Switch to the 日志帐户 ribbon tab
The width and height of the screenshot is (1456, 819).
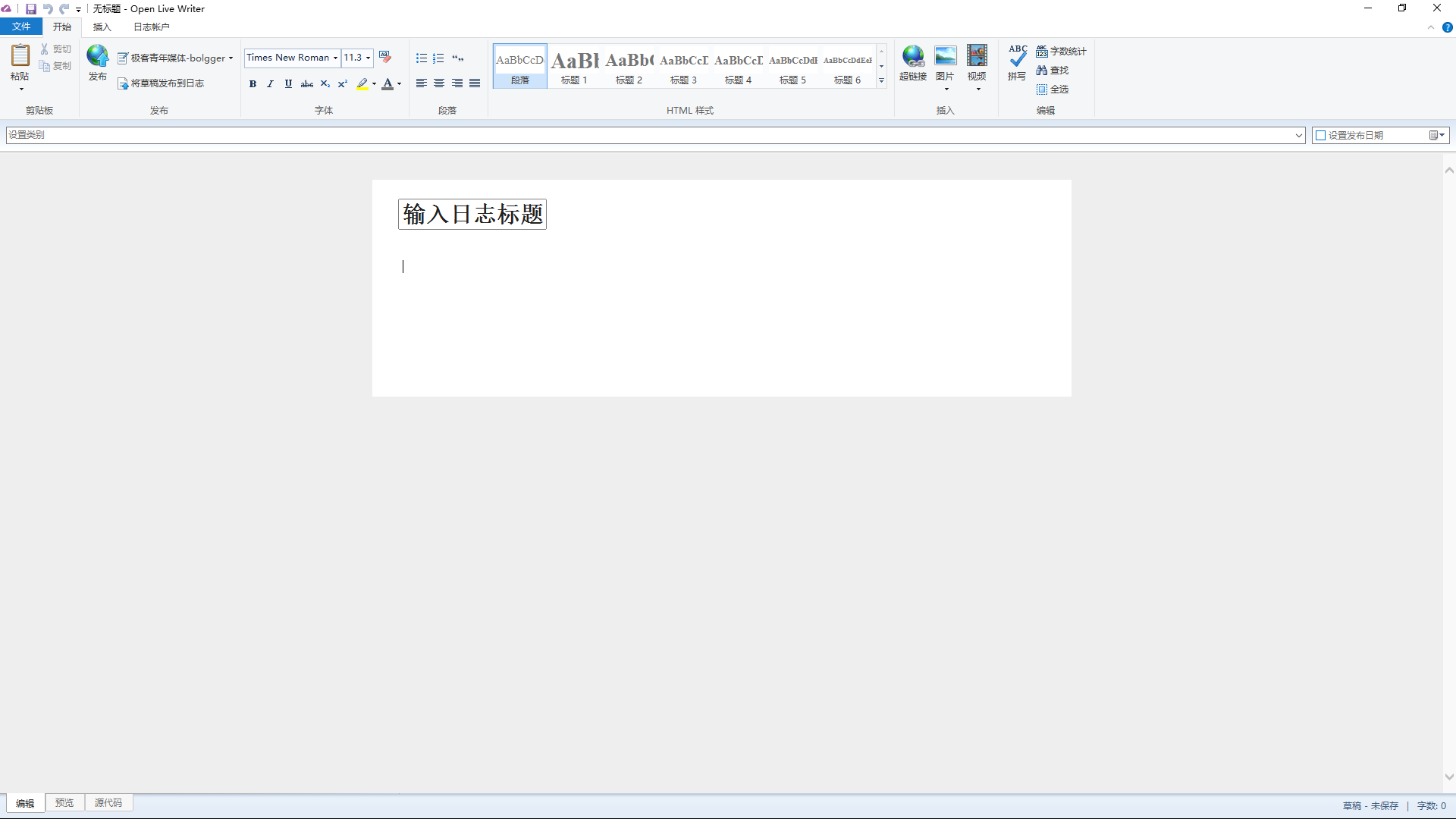click(x=152, y=27)
